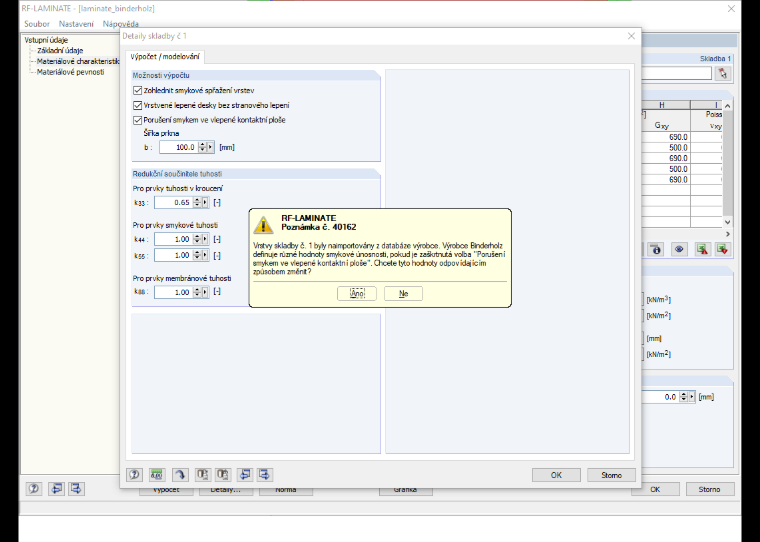Click the spinner arrows of k33 field
The image size is (760, 542).
tap(197, 203)
